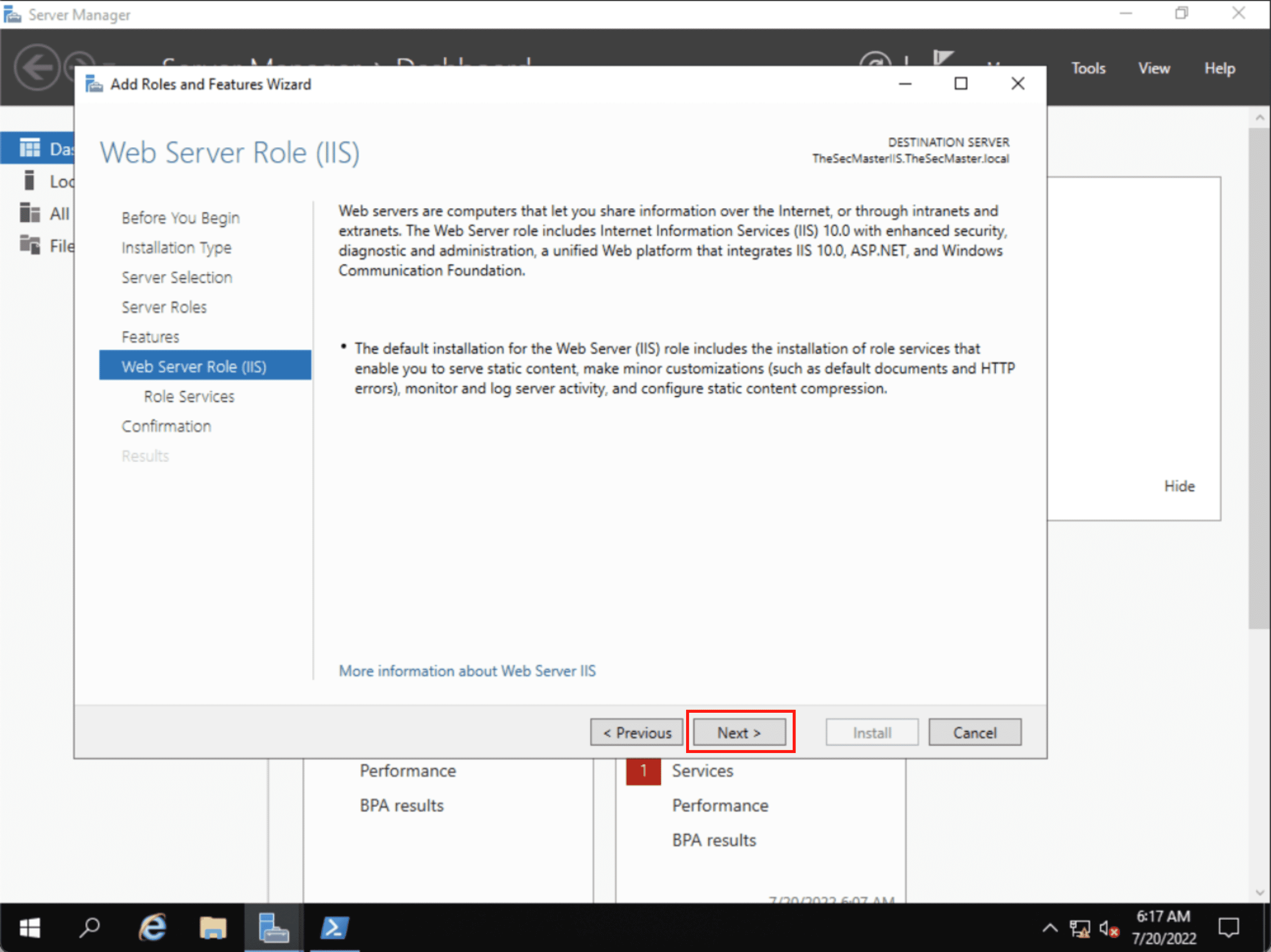1271x952 pixels.
Task: Open Performance in the left role tile
Action: point(408,771)
